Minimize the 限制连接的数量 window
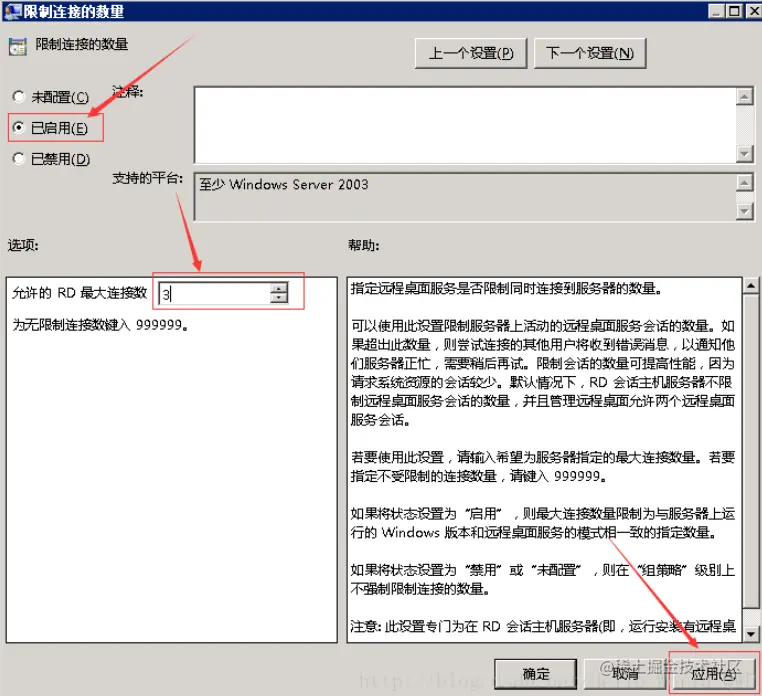 point(716,11)
